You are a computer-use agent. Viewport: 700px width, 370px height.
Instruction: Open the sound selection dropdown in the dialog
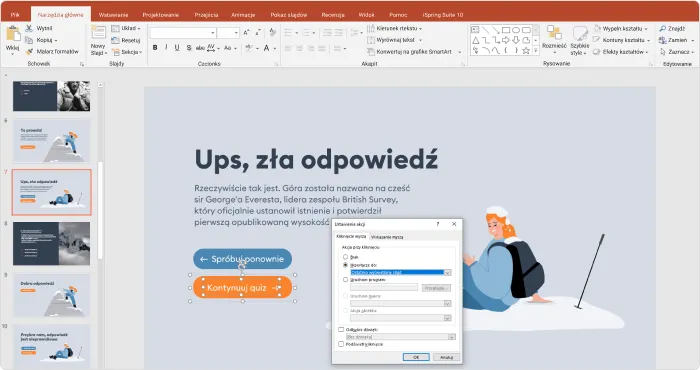451,337
